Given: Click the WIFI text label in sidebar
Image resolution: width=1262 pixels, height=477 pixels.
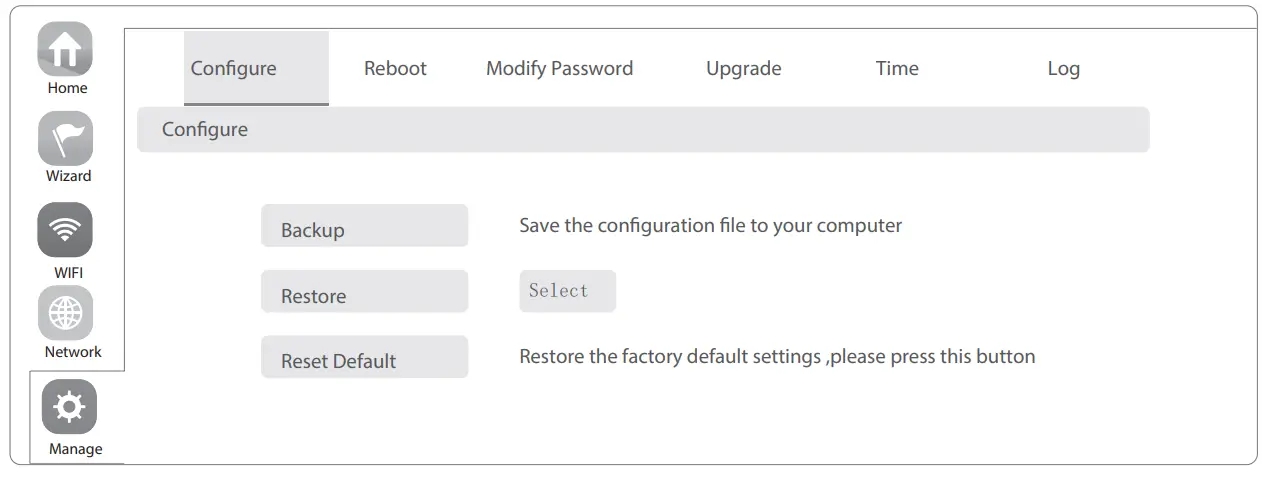Looking at the screenshot, I should 68,273.
